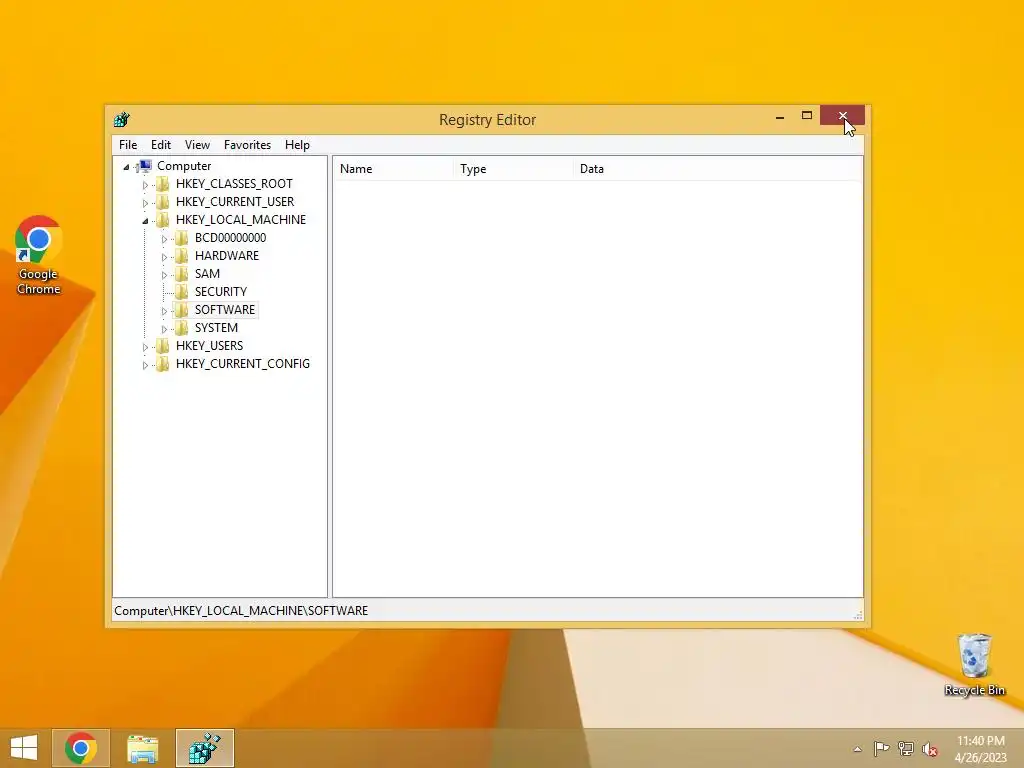Image resolution: width=1024 pixels, height=768 pixels.
Task: Sort values by the Name column
Action: [393, 169]
